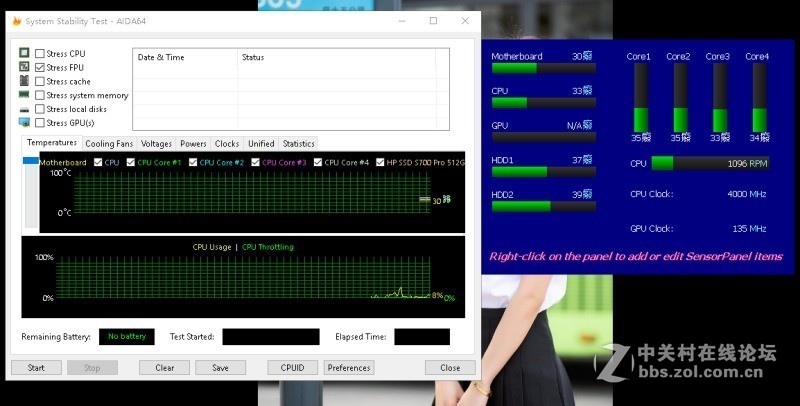Toggle the CPU temperature graph checkbox

click(x=98, y=162)
